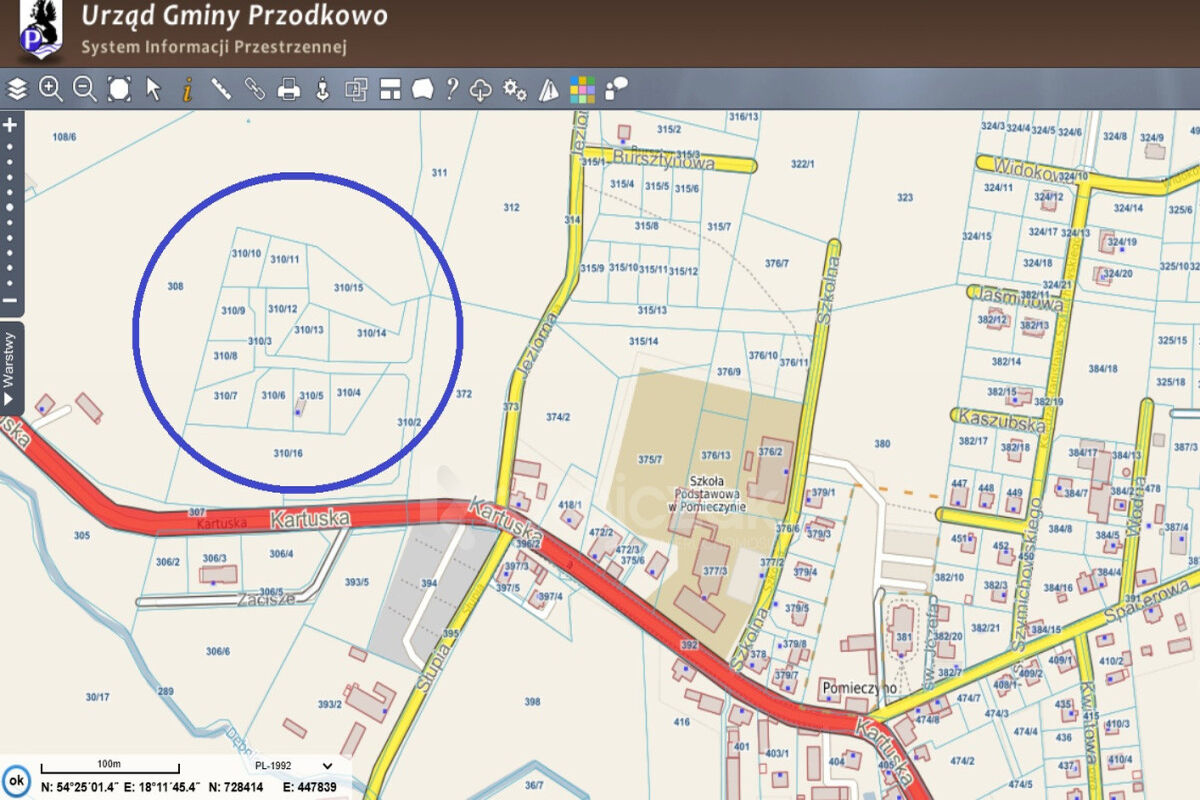1200x800 pixels.
Task: Click the minus zoom control on the left
Action: tap(10, 298)
